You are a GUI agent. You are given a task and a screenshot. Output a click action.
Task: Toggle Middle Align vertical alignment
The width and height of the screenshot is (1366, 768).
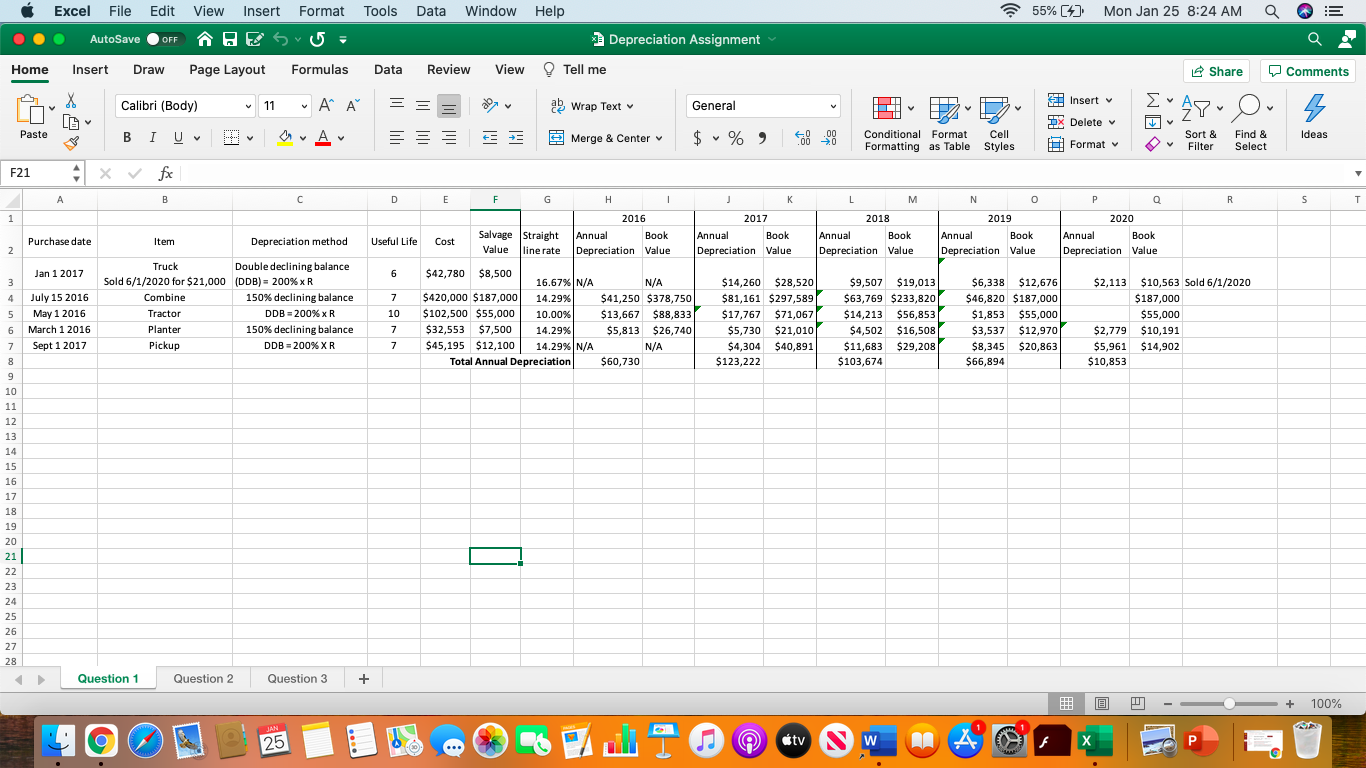pos(422,106)
